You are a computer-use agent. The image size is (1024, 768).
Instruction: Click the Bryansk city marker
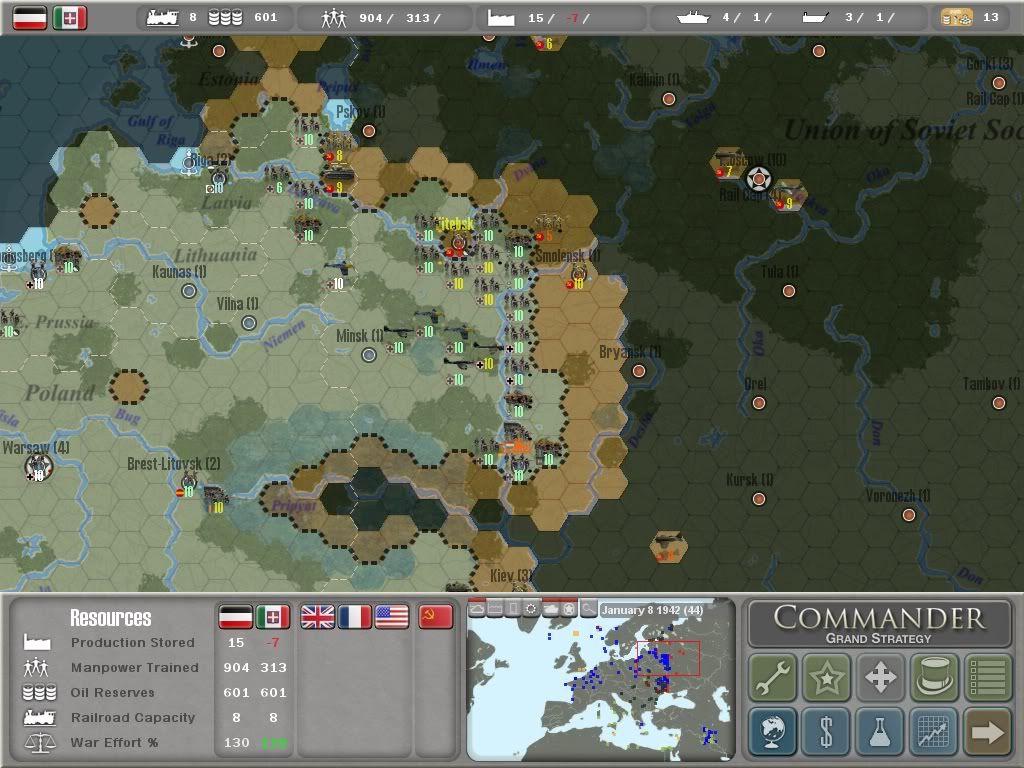point(639,371)
